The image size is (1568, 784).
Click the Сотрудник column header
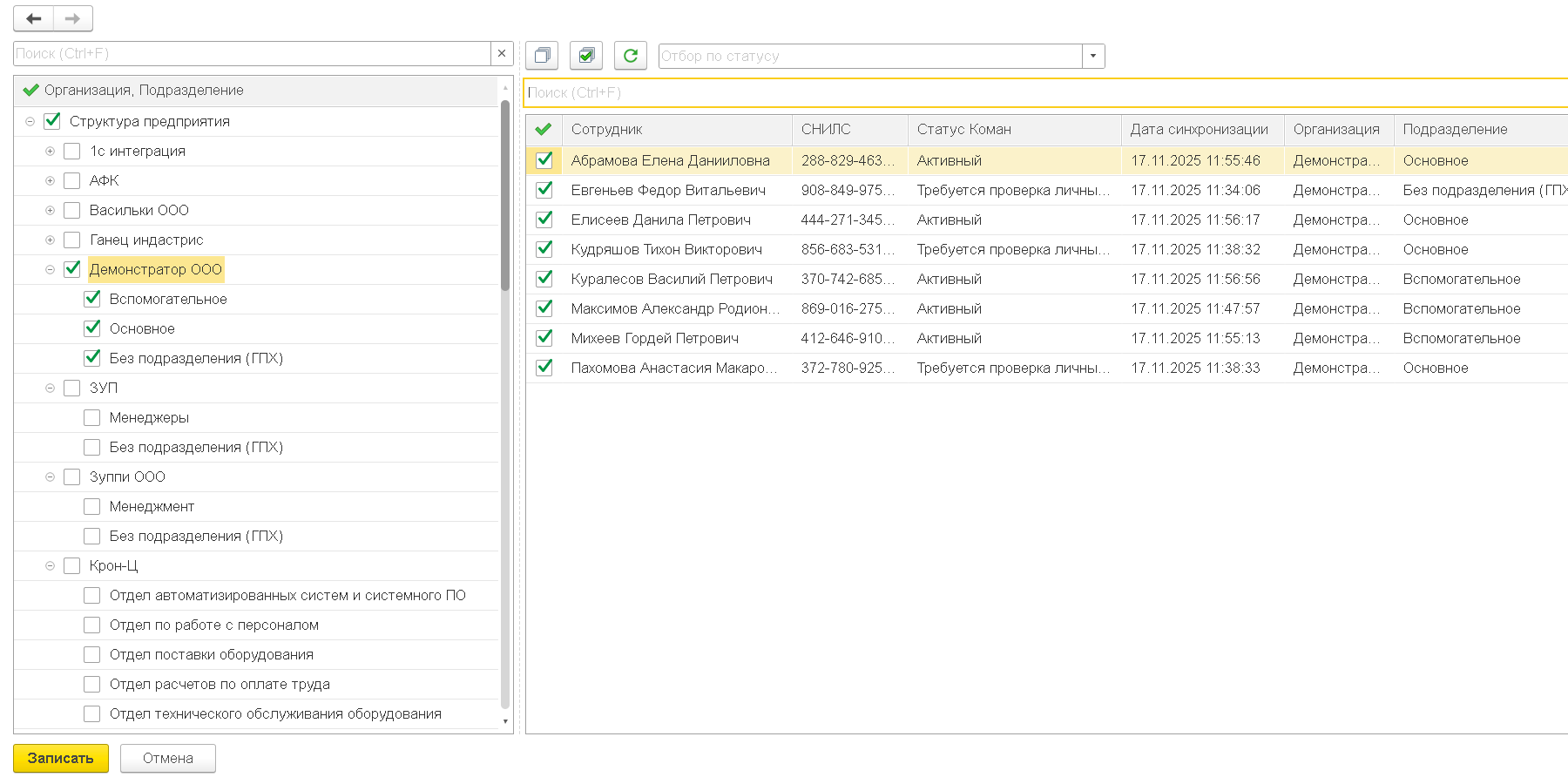pos(607,130)
